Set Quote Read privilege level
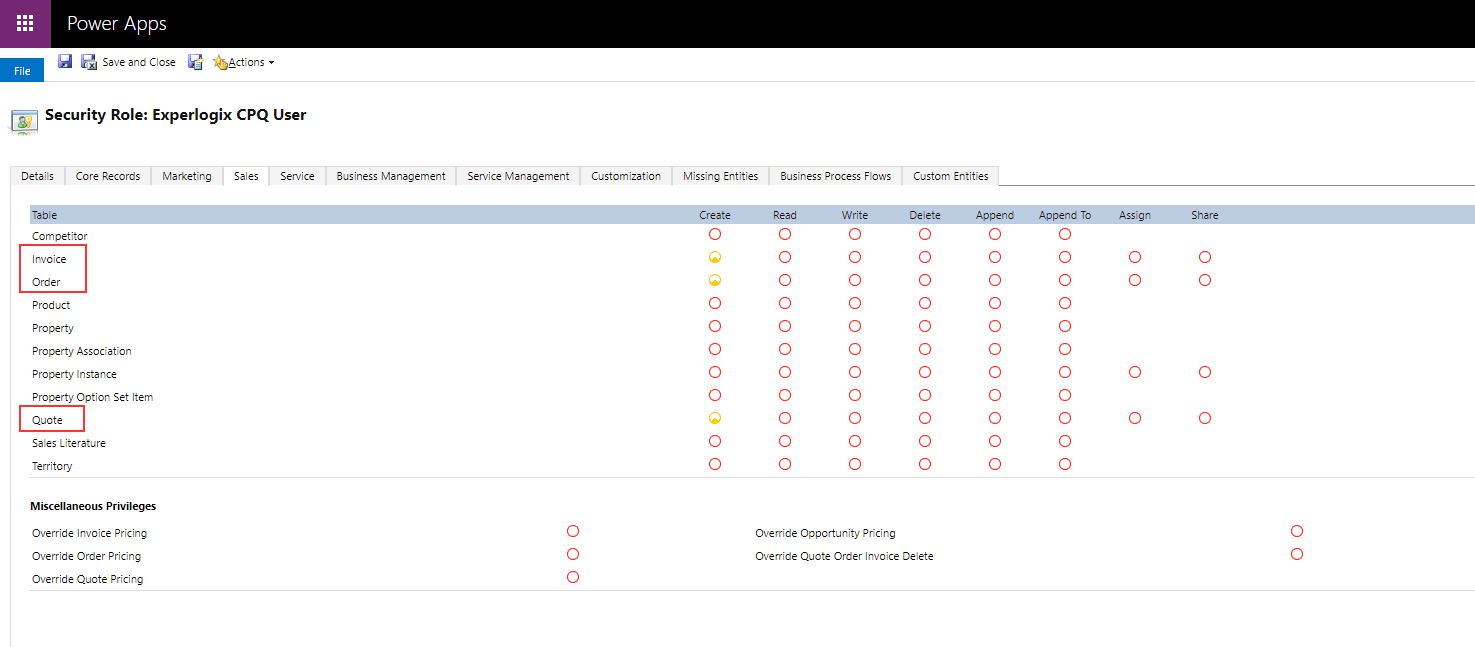Image resolution: width=1475 pixels, height=647 pixels. (785, 418)
